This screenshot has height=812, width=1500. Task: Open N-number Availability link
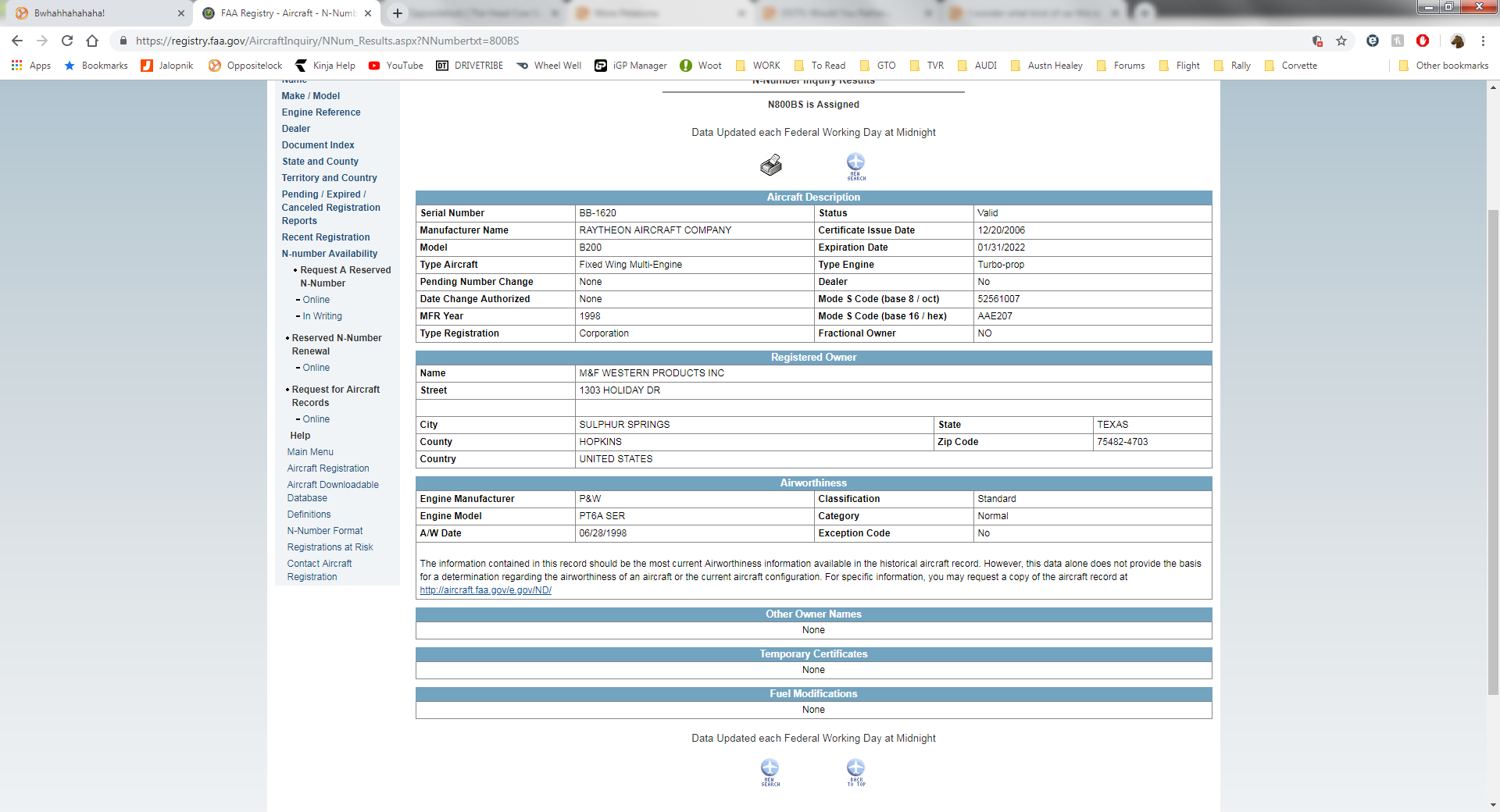pyautogui.click(x=330, y=254)
